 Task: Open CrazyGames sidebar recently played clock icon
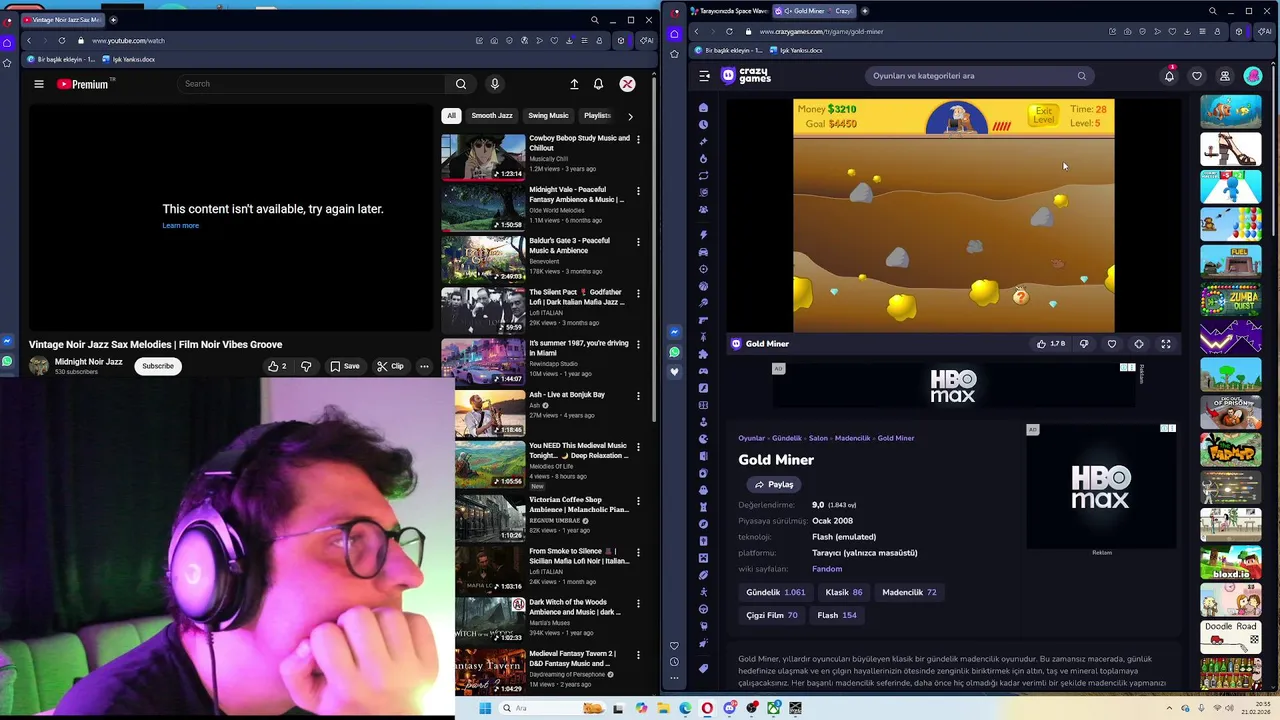(x=704, y=124)
